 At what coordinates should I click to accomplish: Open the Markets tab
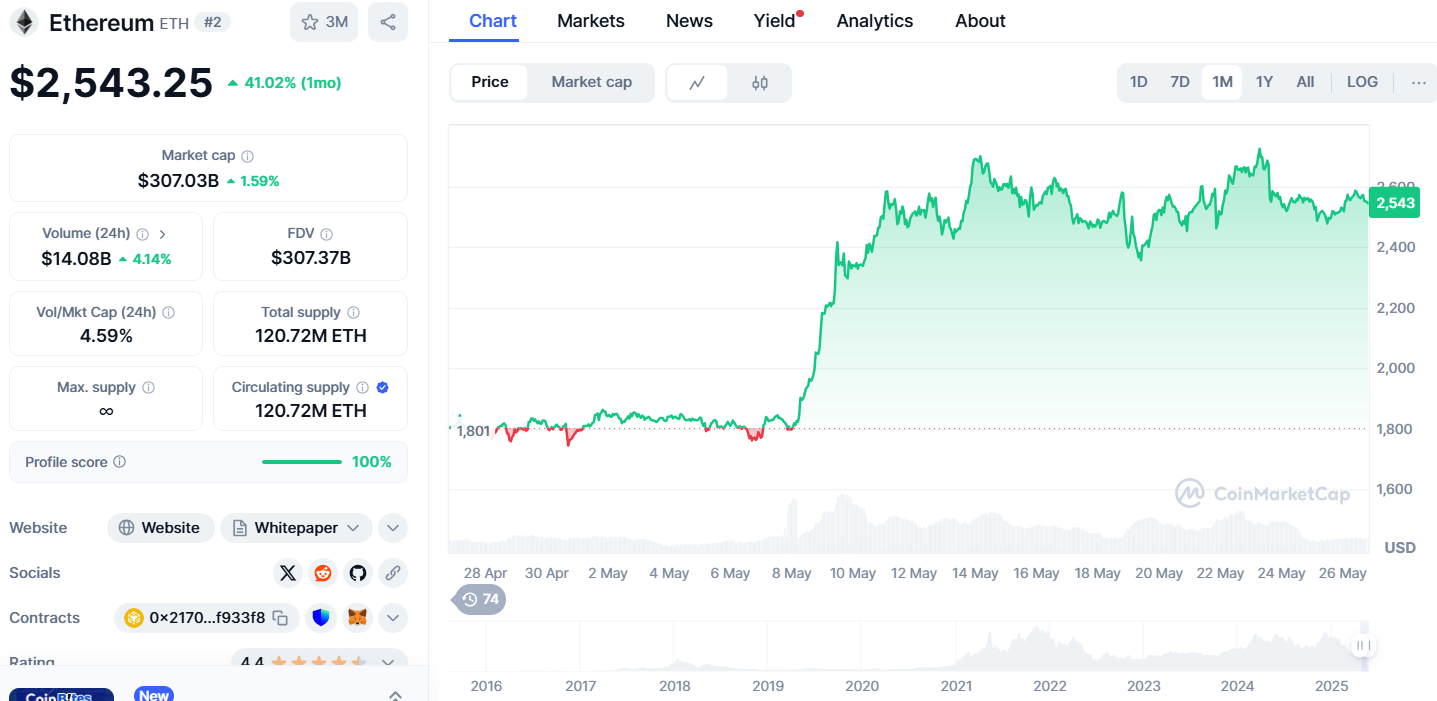pos(591,21)
